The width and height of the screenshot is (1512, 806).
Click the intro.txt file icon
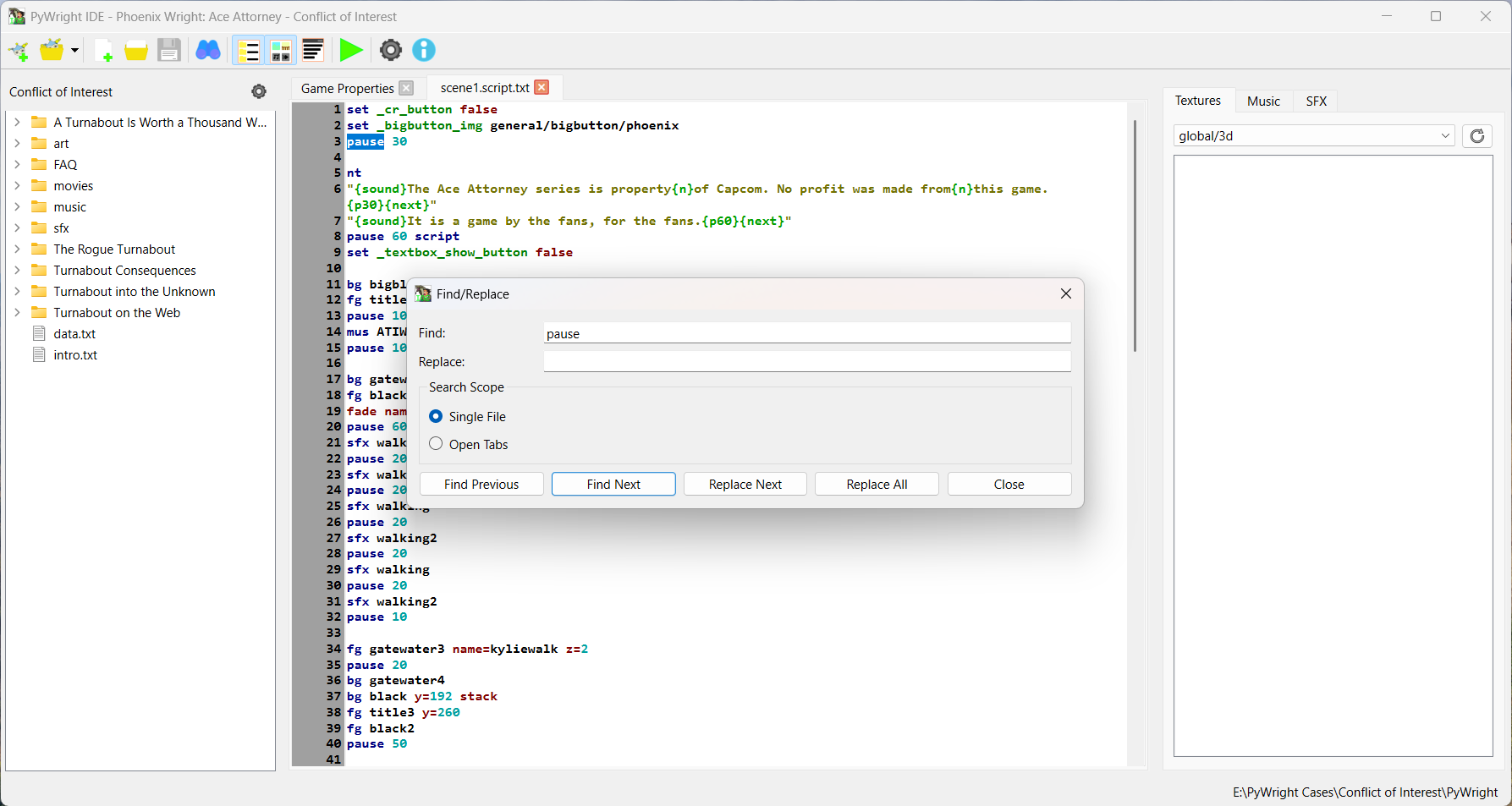39,354
